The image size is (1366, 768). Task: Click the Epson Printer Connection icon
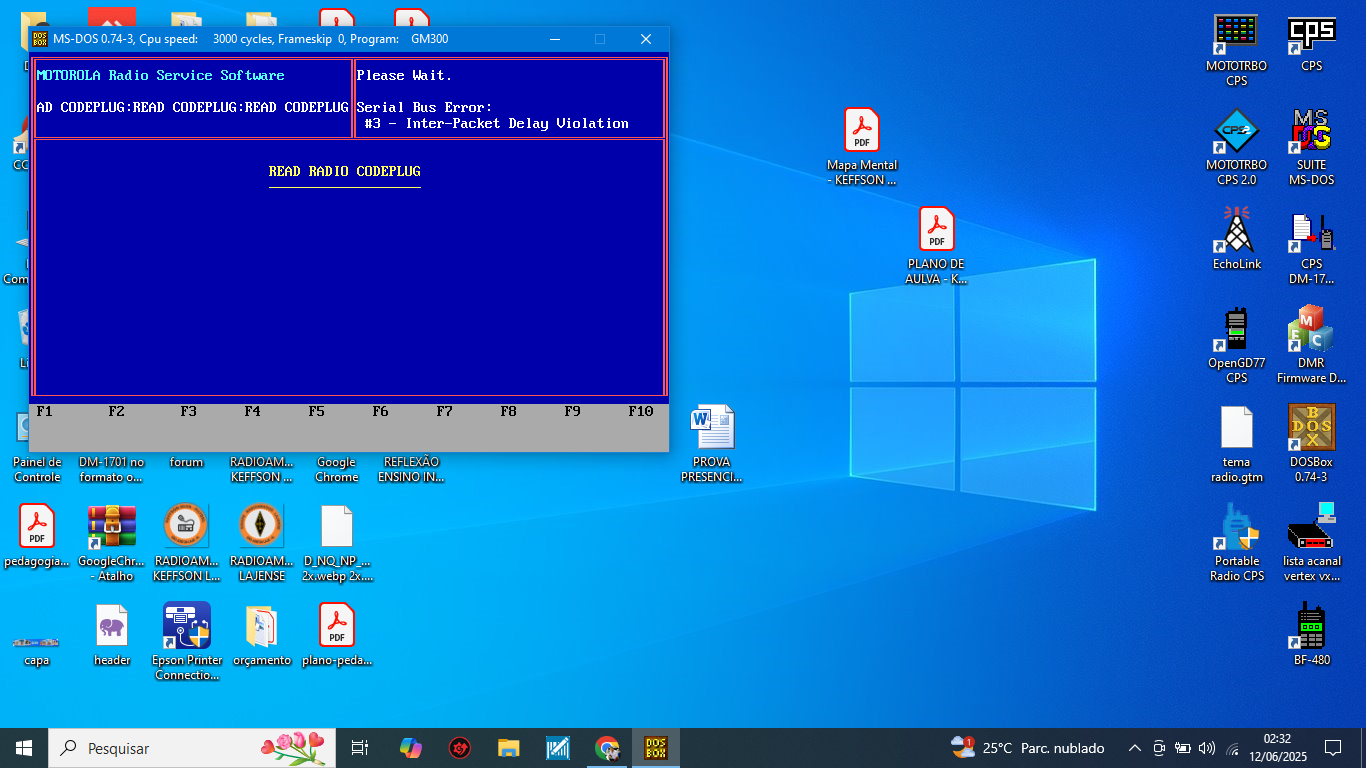tap(187, 626)
